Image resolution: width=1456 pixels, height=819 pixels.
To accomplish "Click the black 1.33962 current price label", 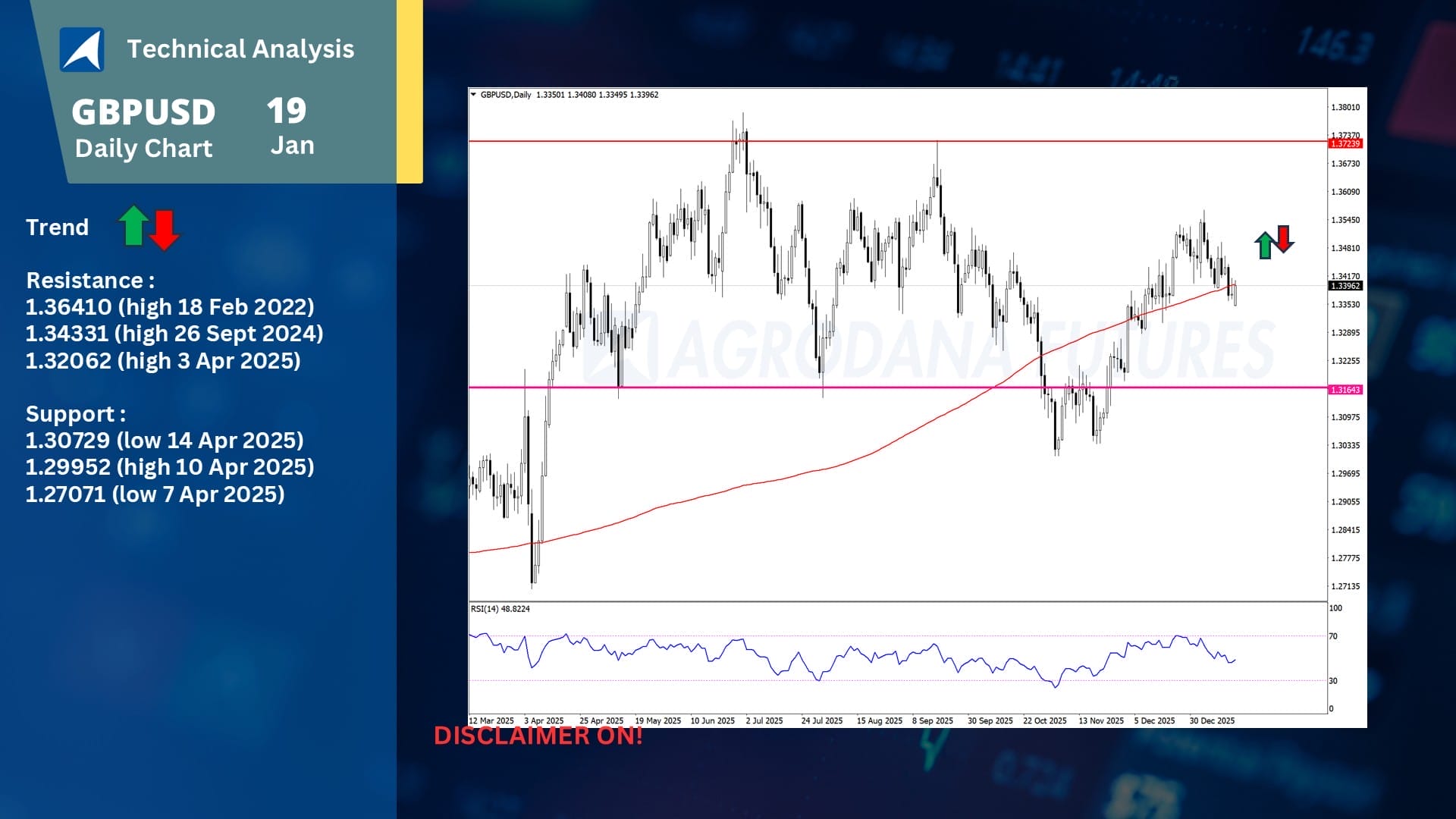I will (x=1345, y=286).
